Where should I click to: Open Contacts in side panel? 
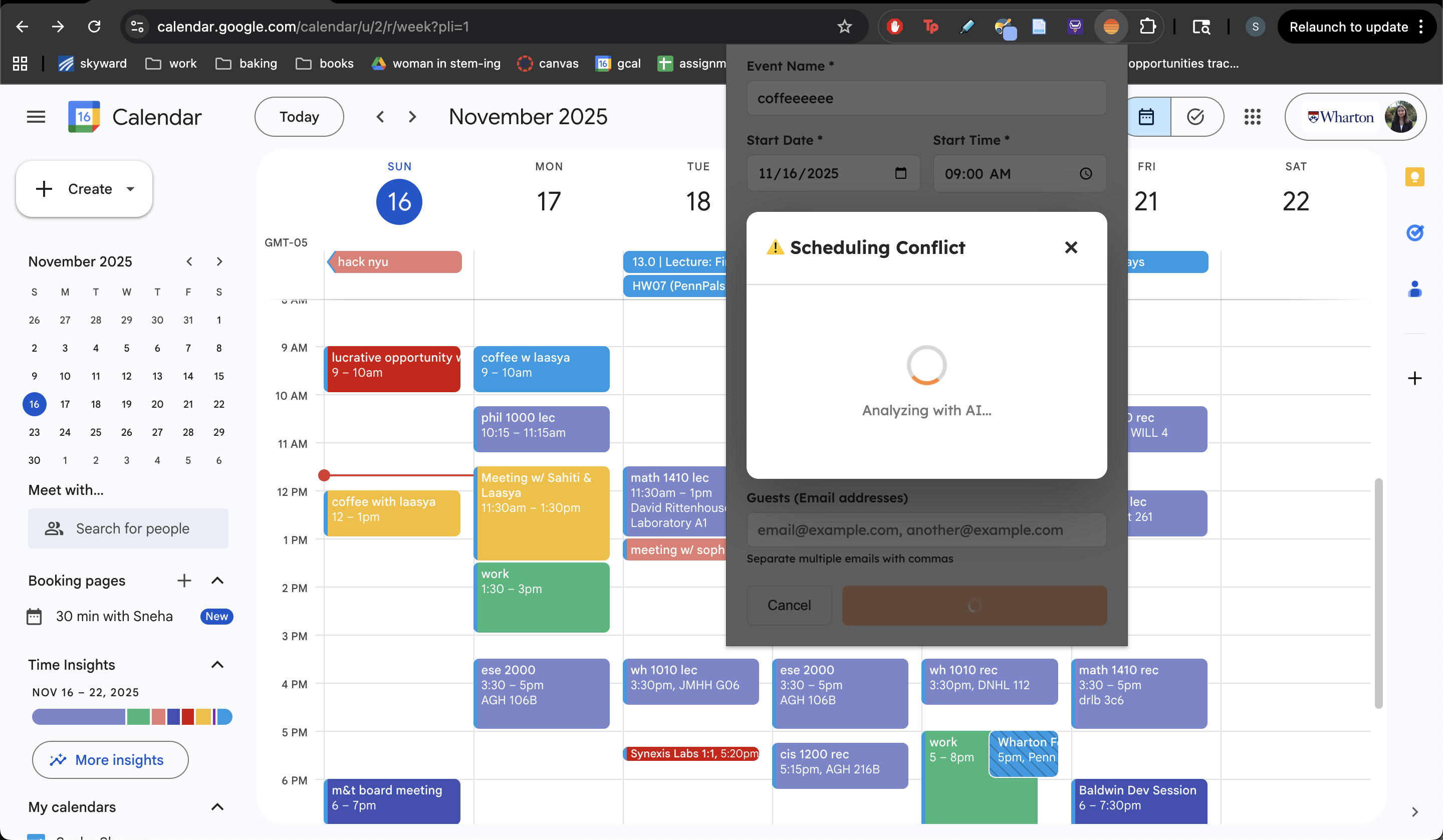pos(1414,289)
